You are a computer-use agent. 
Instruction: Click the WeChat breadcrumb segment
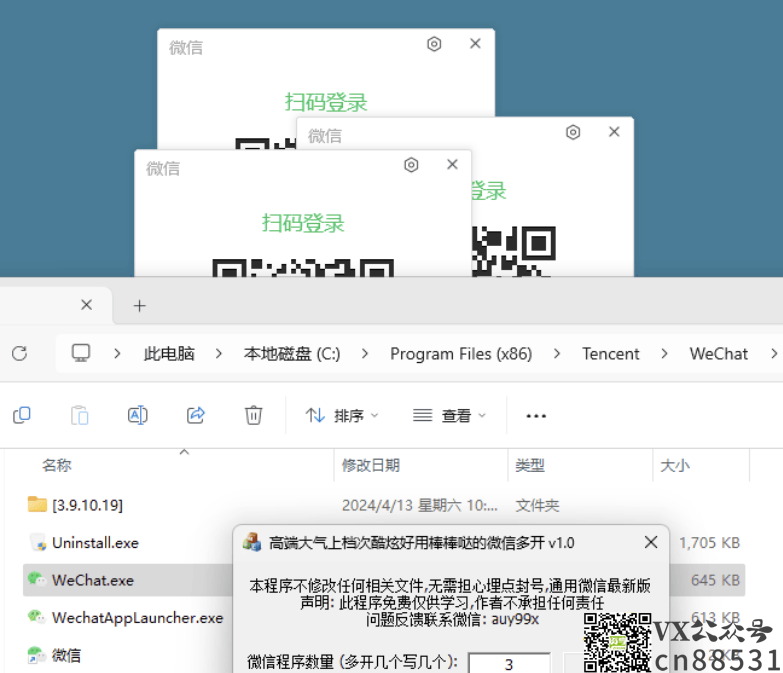tap(719, 354)
